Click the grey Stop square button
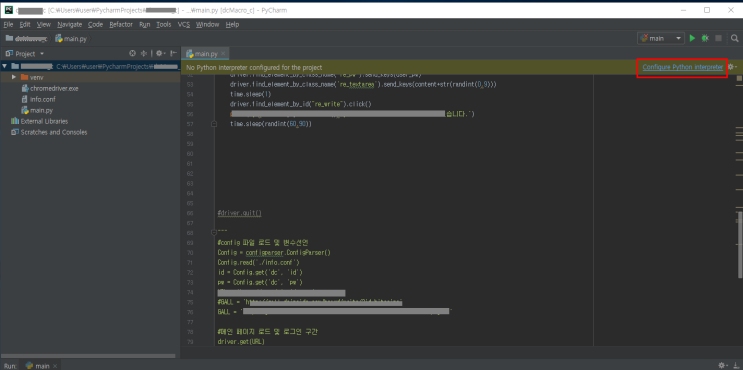 718,38
